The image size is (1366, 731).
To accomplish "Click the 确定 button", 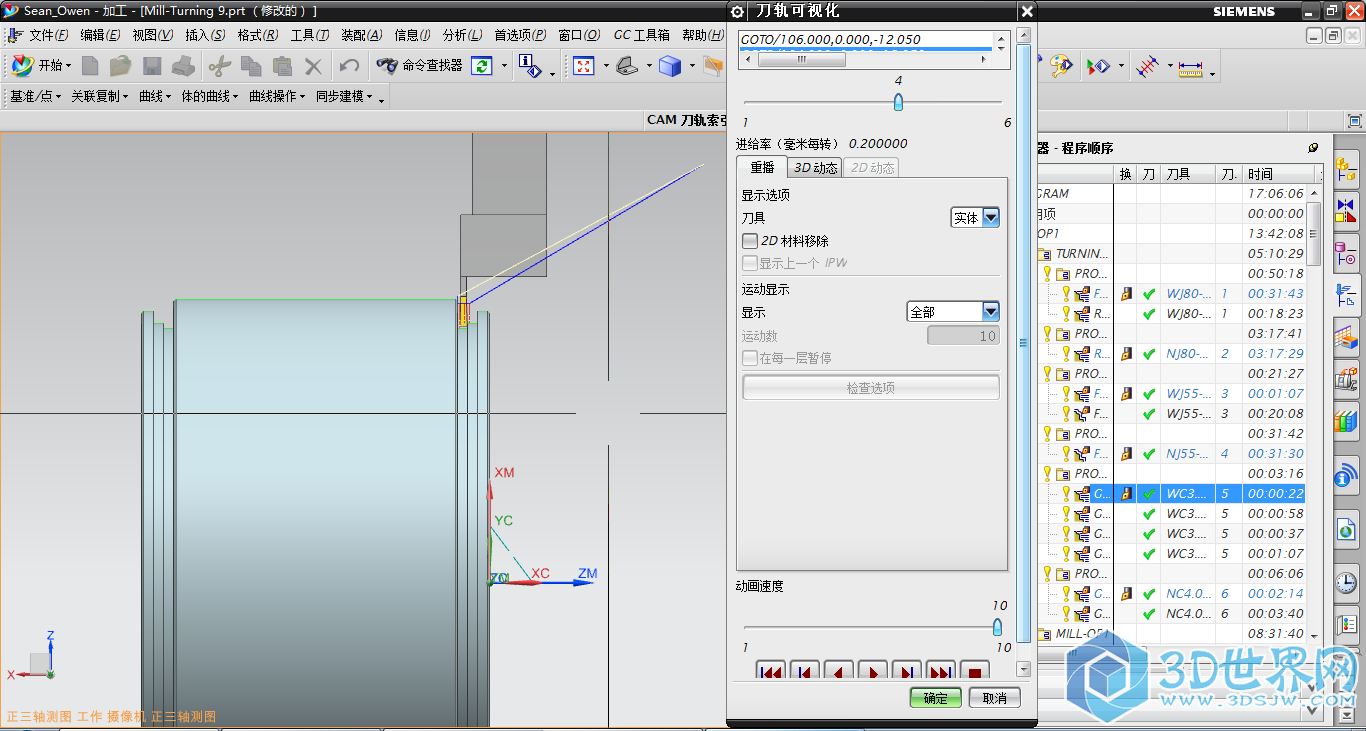I will click(935, 698).
